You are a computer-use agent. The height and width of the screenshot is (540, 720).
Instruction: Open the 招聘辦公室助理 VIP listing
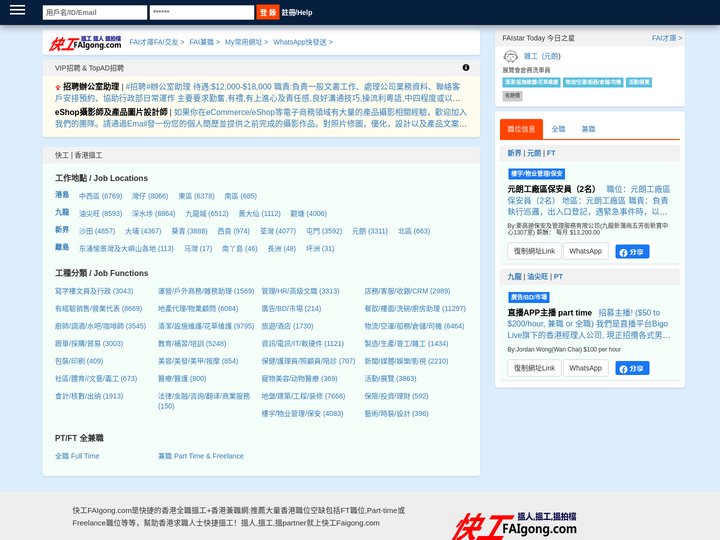91,86
